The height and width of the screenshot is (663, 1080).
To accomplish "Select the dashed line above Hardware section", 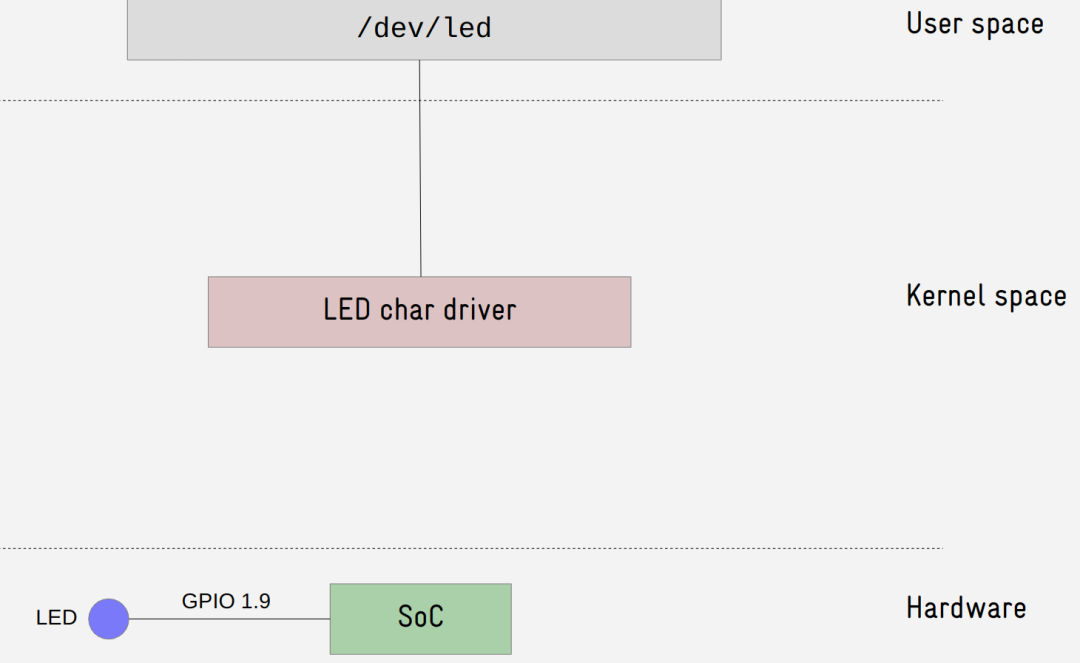I will [x=470, y=548].
